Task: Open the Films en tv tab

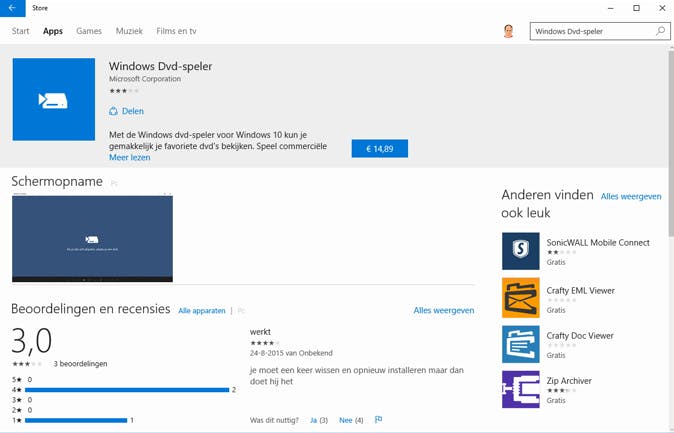Action: (176, 31)
